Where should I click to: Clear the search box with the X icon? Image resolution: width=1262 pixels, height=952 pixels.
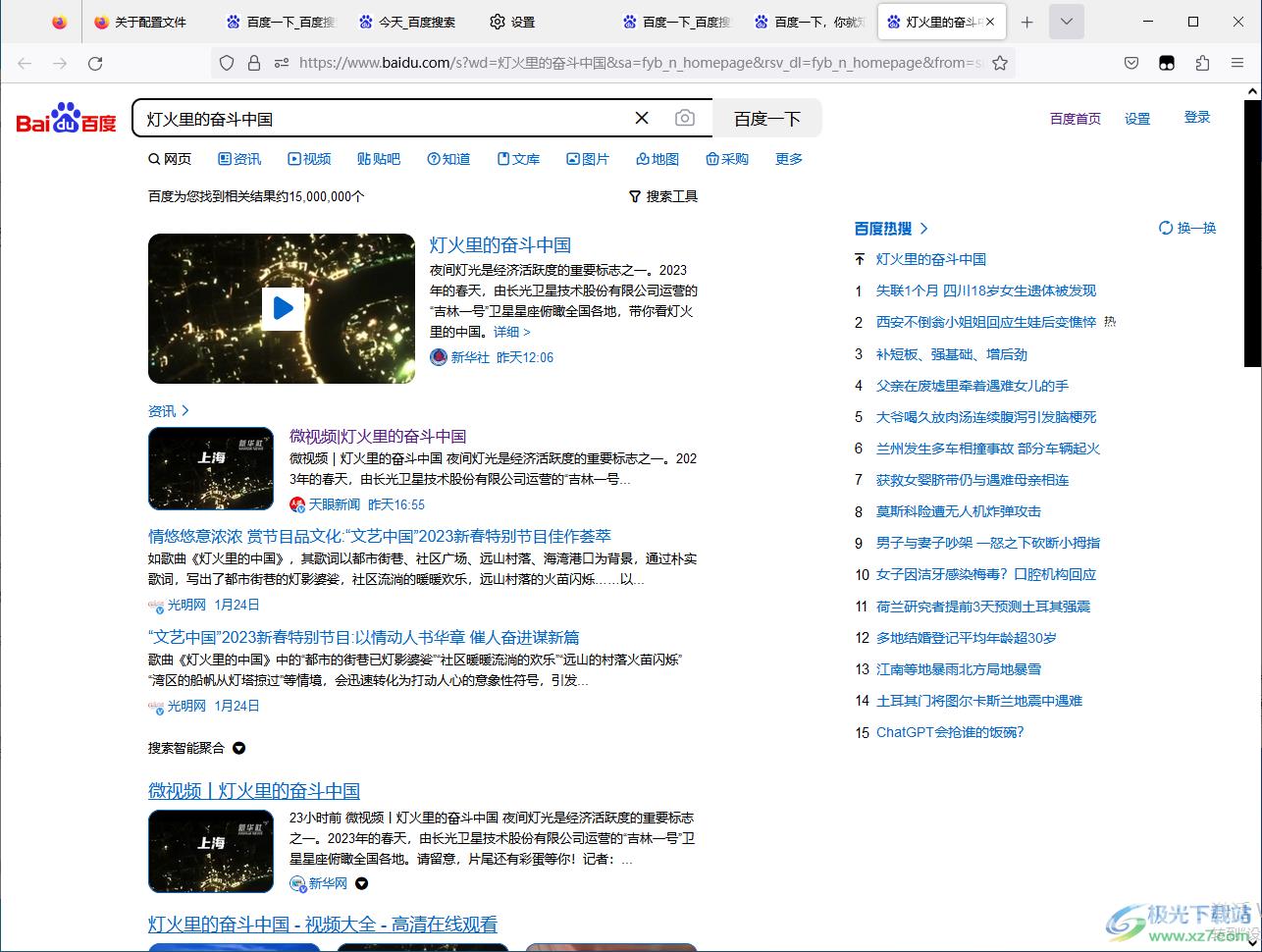[x=642, y=118]
